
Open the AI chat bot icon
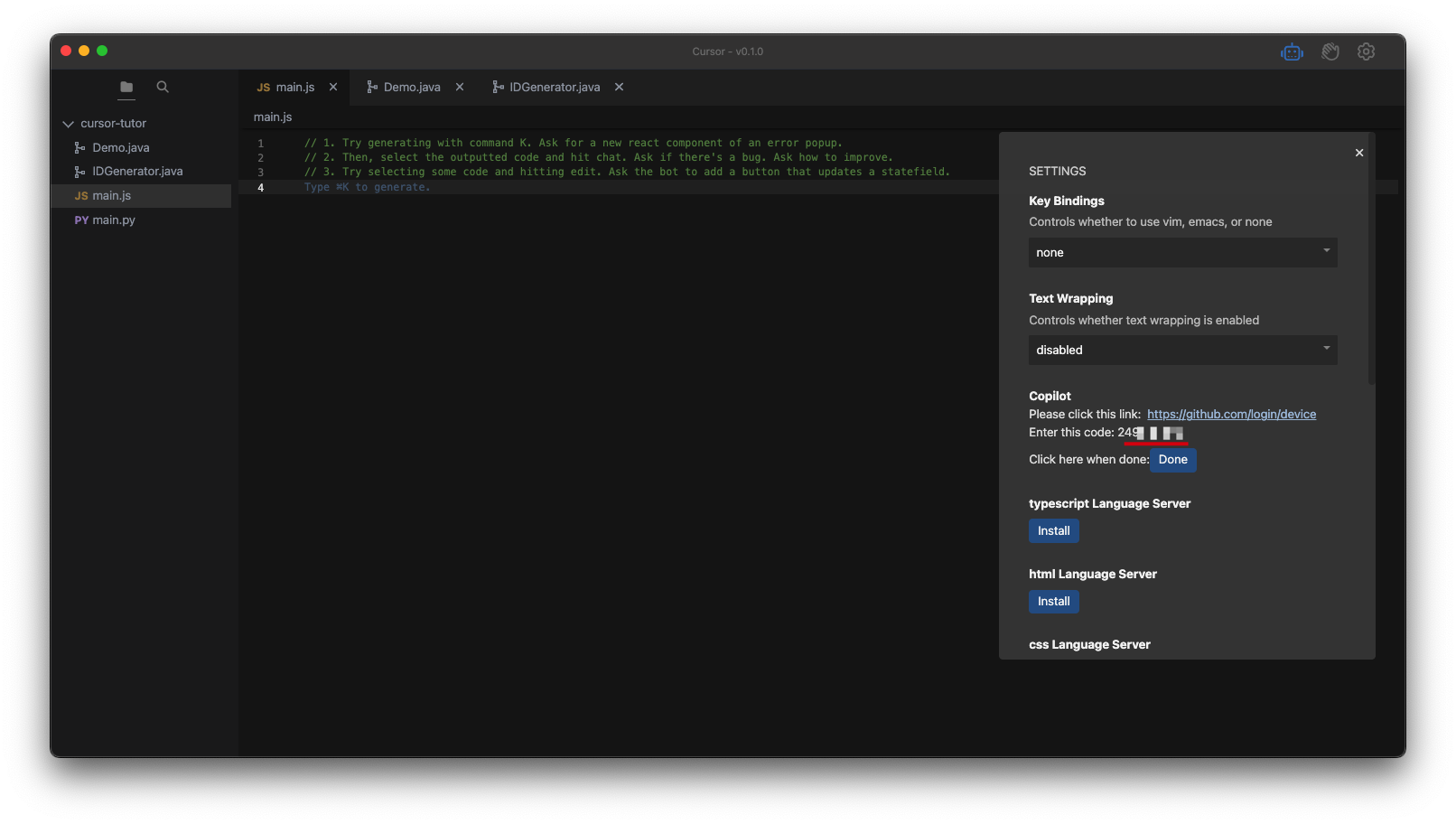(x=1292, y=52)
